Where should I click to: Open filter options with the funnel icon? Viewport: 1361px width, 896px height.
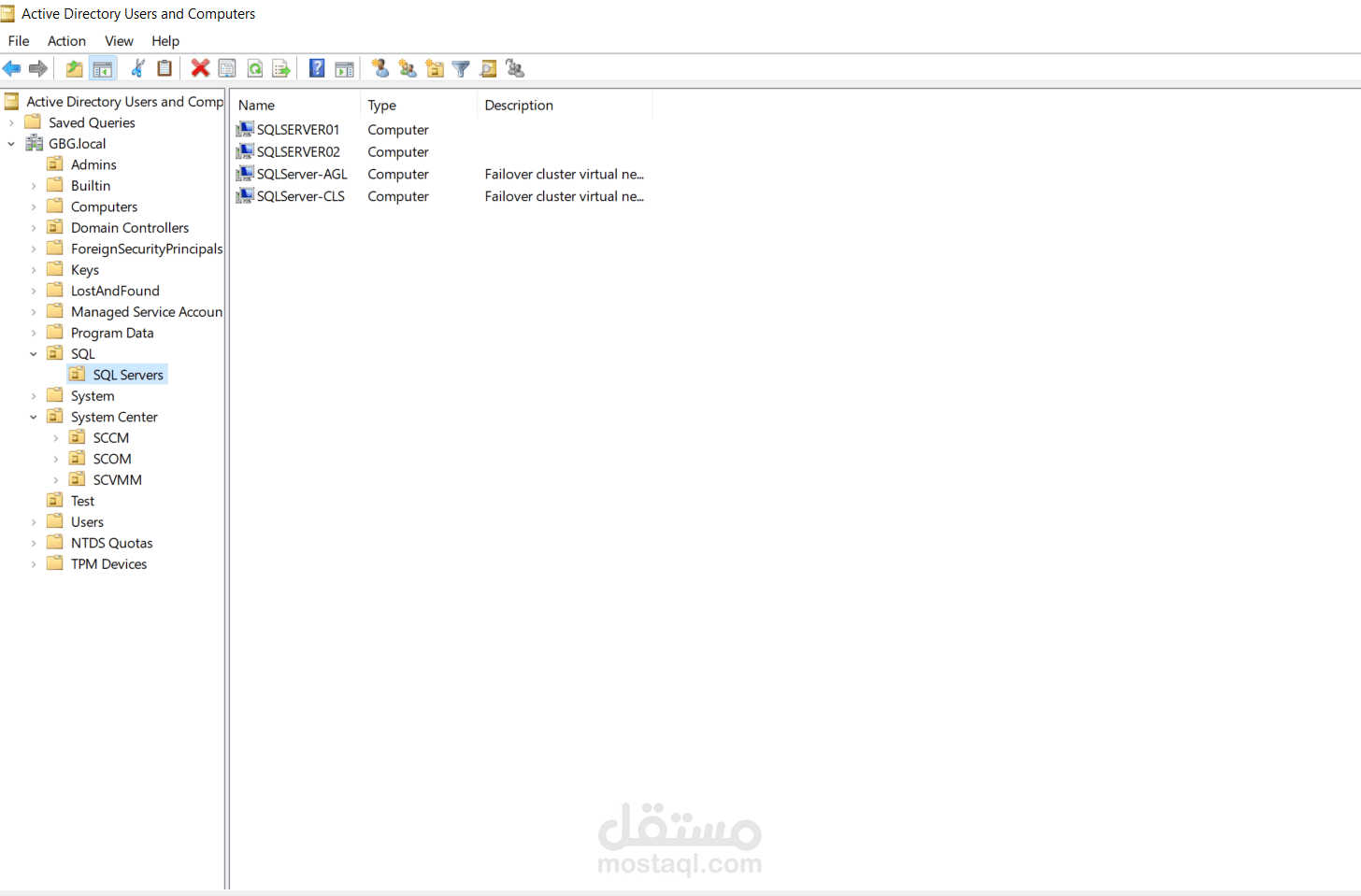point(461,68)
